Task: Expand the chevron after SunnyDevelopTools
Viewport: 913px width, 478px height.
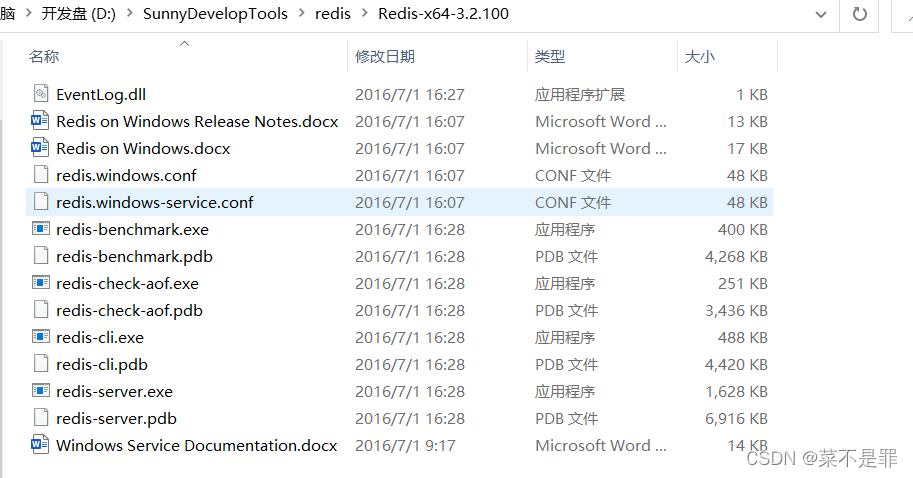Action: pos(302,13)
